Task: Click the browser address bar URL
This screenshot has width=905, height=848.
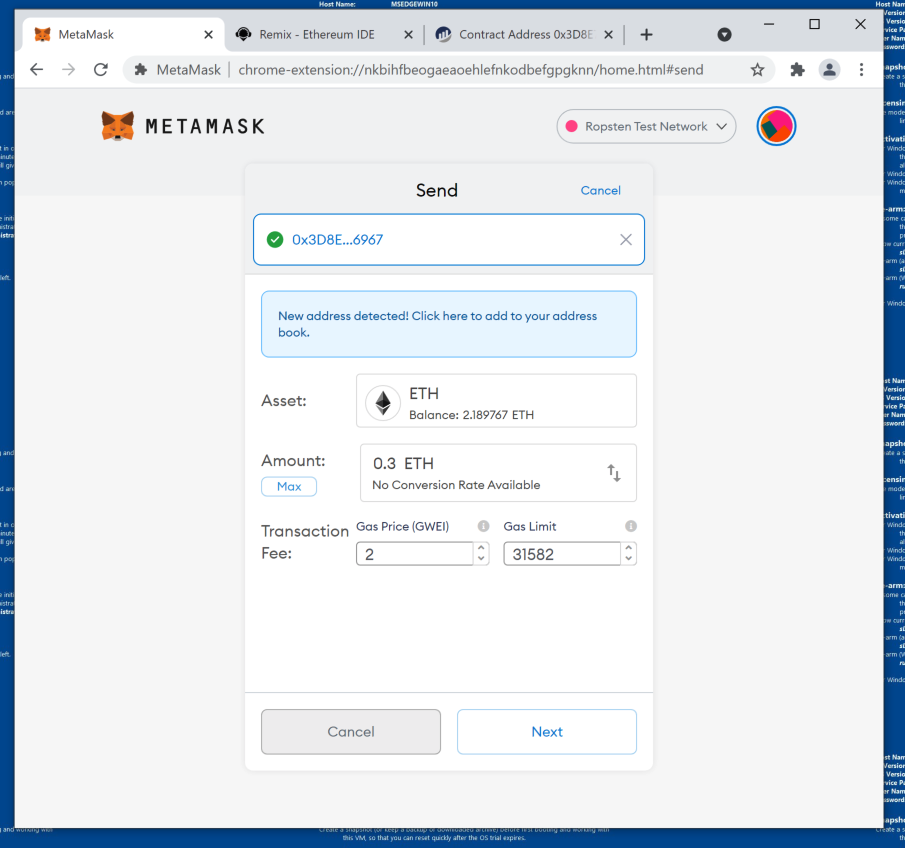Action: [x=470, y=70]
